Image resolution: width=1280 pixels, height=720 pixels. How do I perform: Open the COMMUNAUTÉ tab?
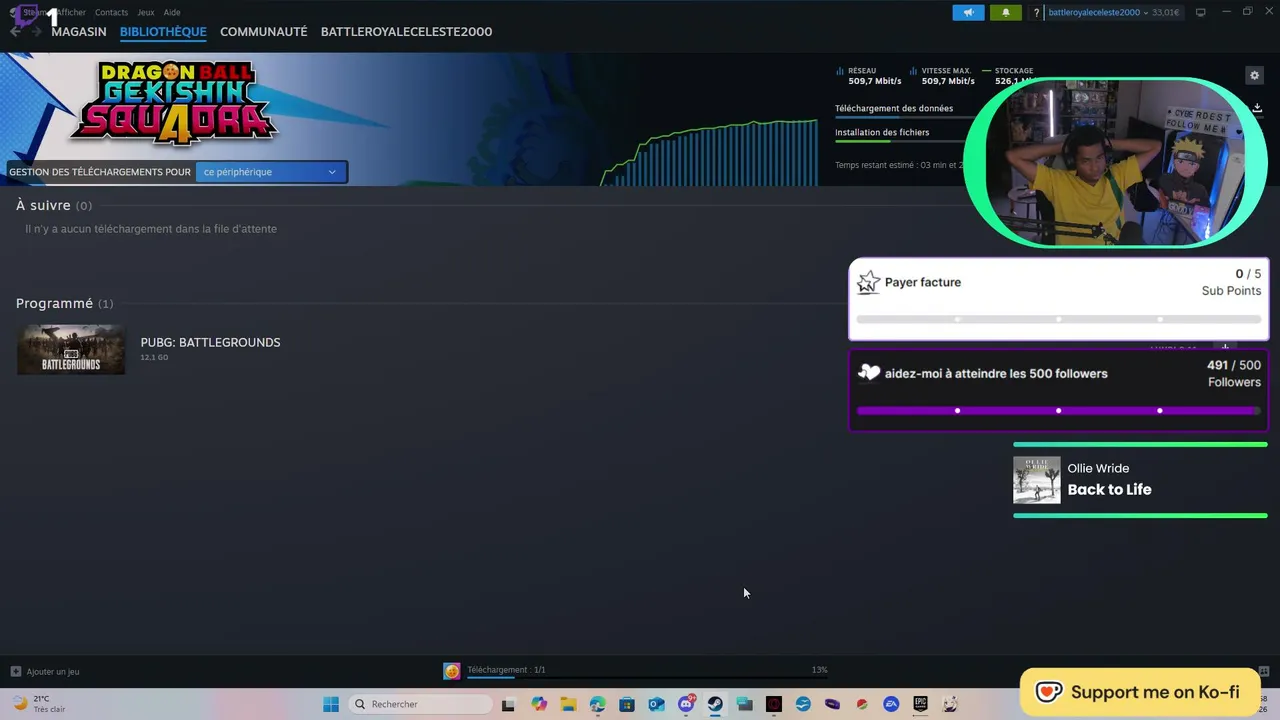(x=264, y=31)
